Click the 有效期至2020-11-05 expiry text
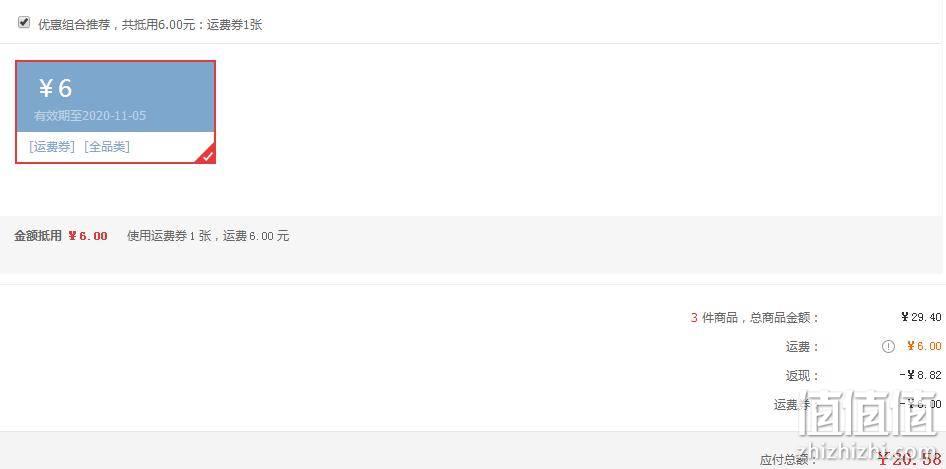This screenshot has height=469, width=946. click(90, 115)
